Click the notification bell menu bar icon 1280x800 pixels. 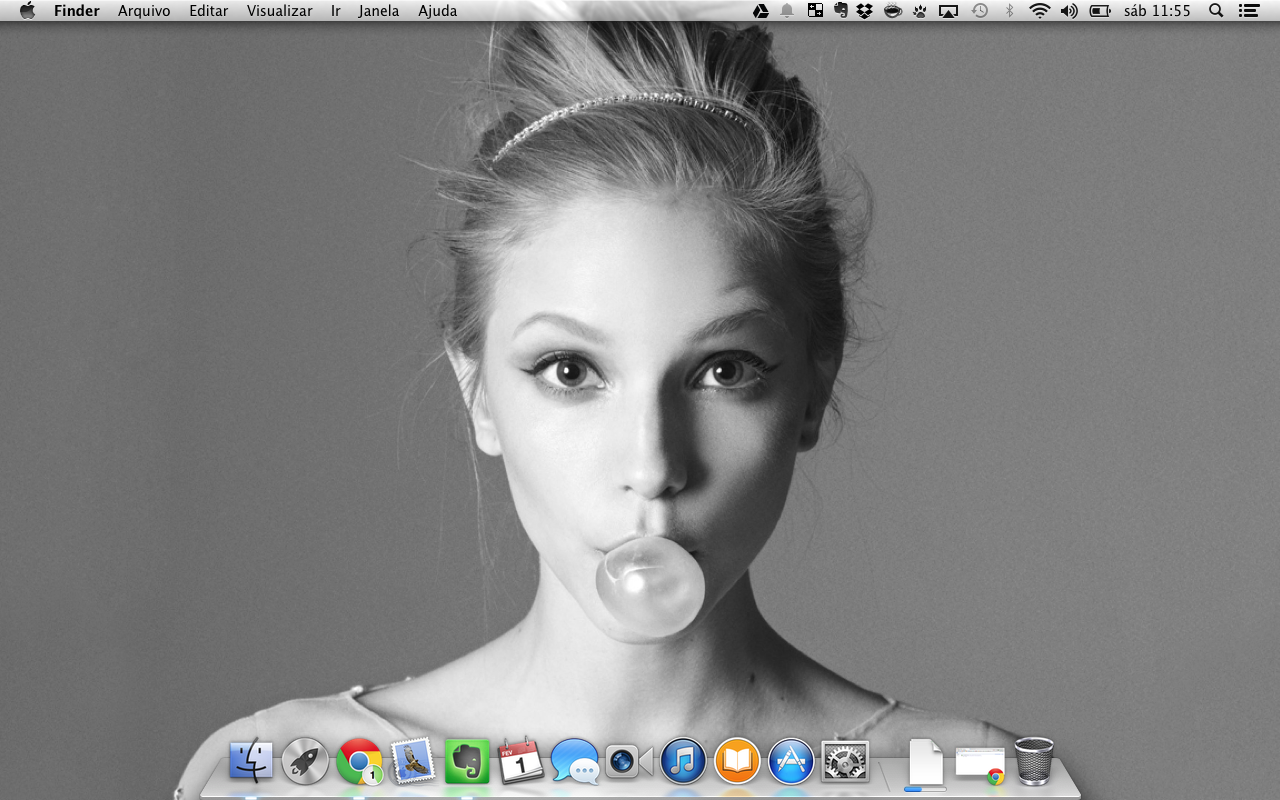[788, 11]
